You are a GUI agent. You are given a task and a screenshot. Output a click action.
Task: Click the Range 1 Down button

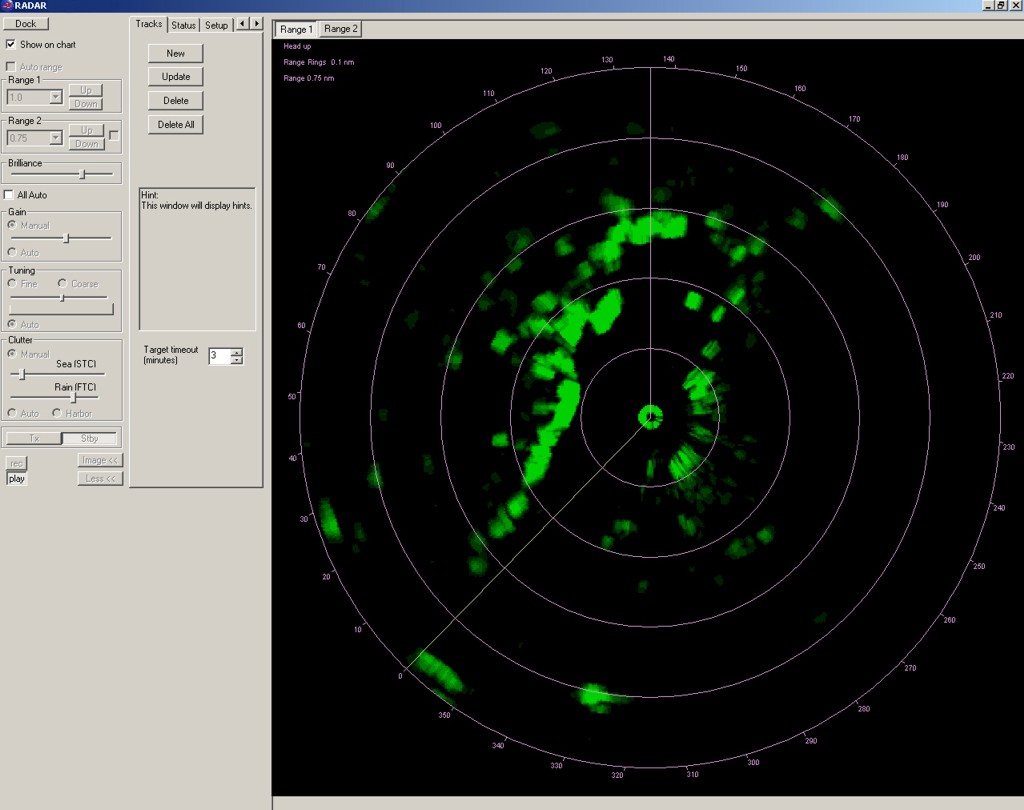pyautogui.click(x=86, y=103)
